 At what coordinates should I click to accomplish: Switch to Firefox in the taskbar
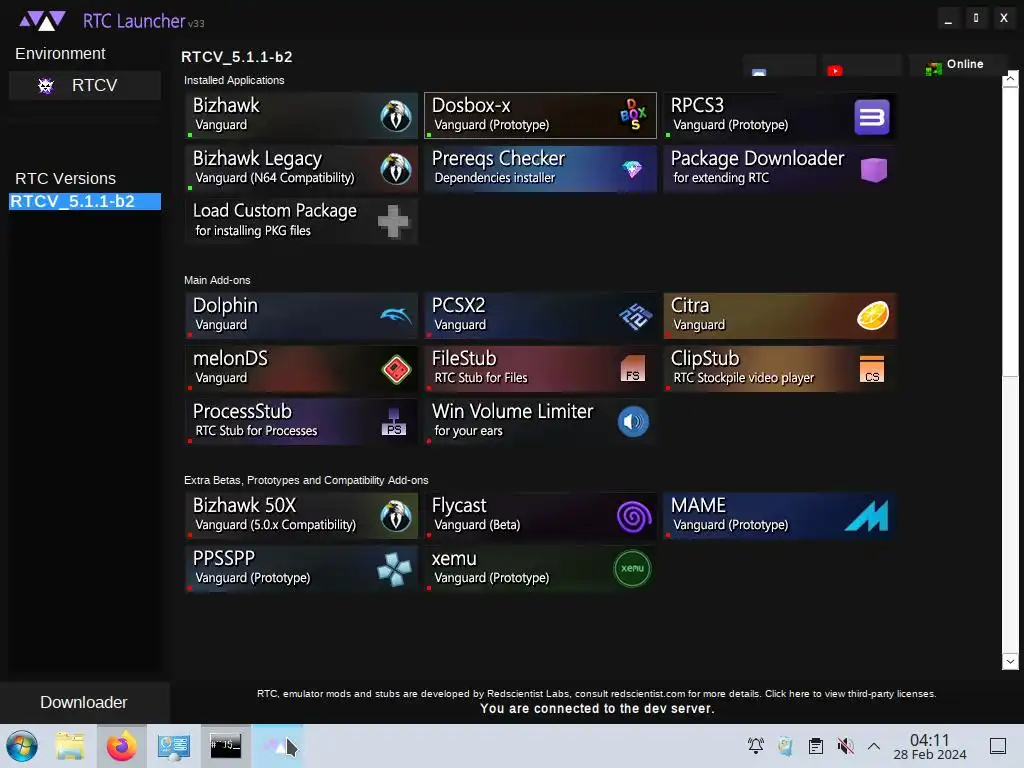pos(121,746)
